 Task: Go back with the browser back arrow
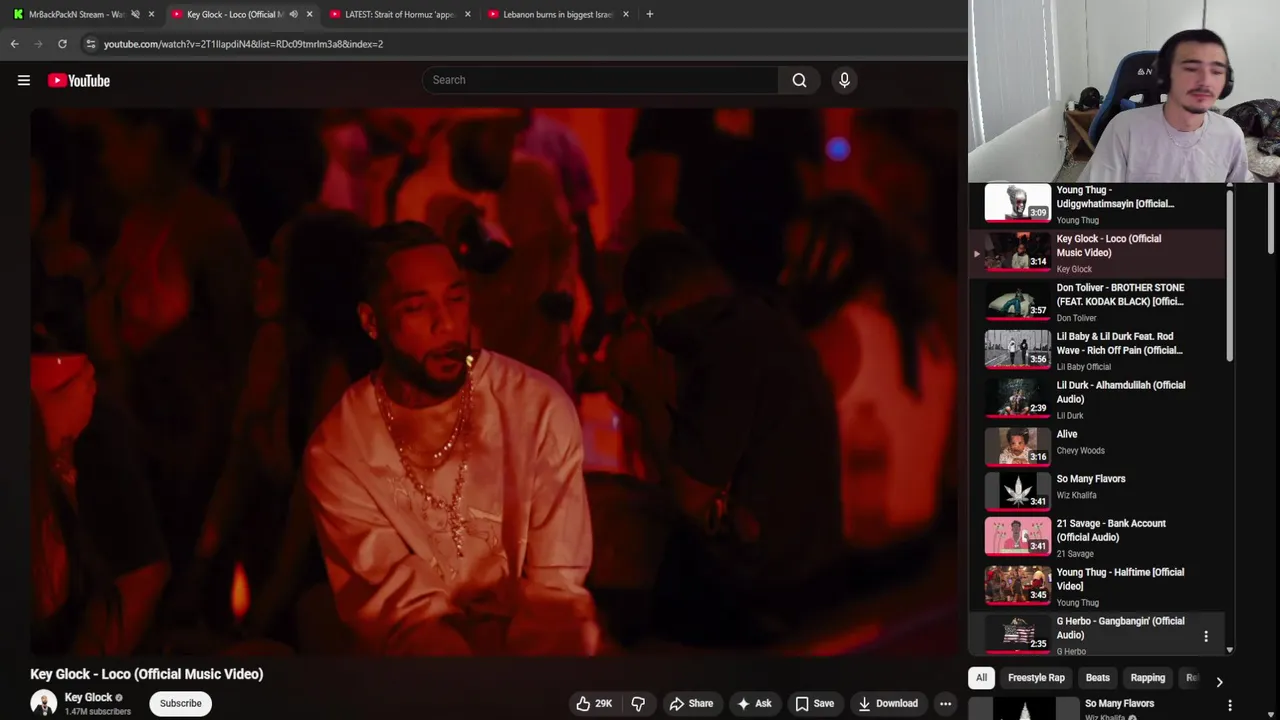point(14,44)
